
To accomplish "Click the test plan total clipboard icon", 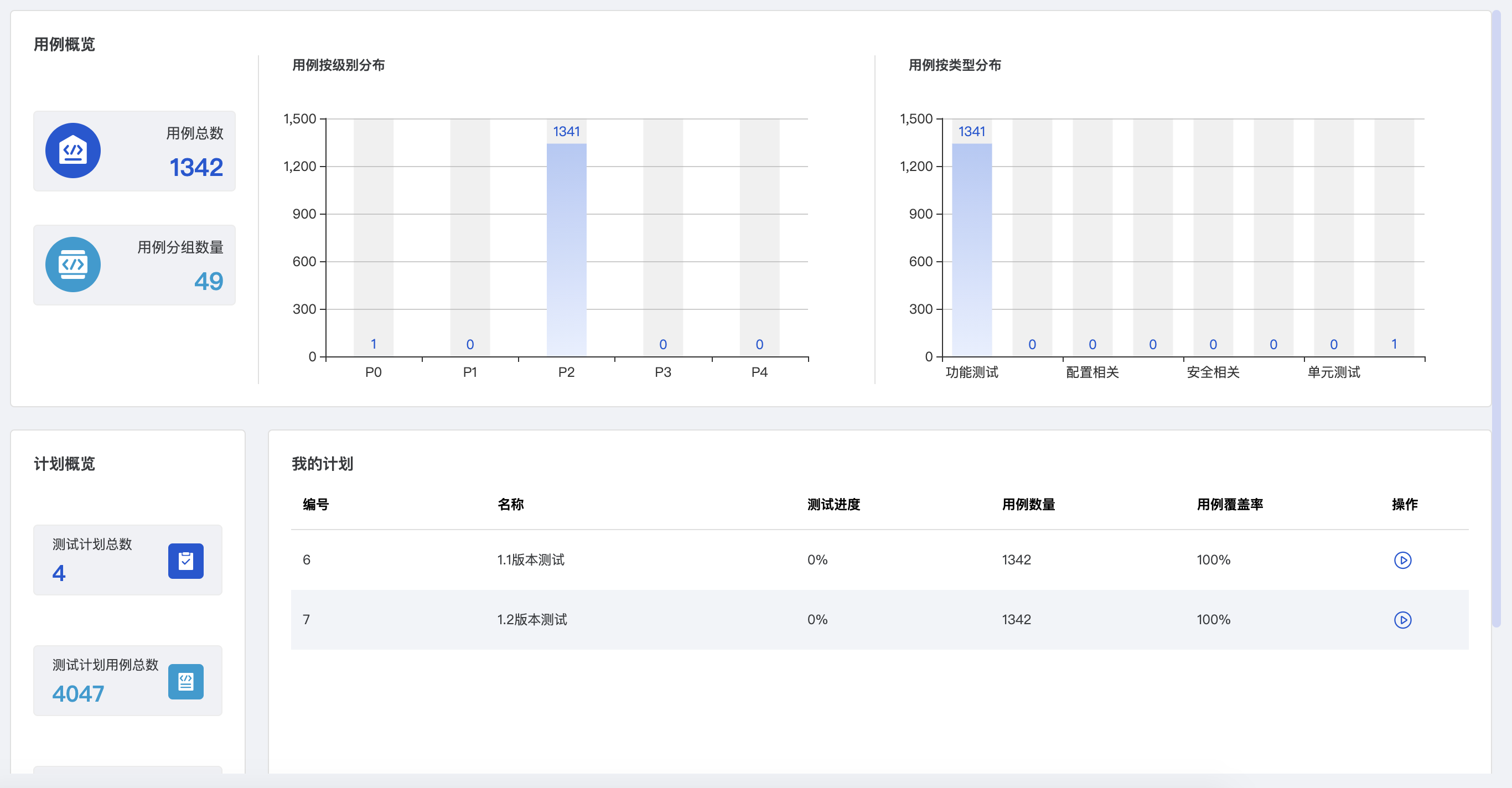I will point(185,561).
